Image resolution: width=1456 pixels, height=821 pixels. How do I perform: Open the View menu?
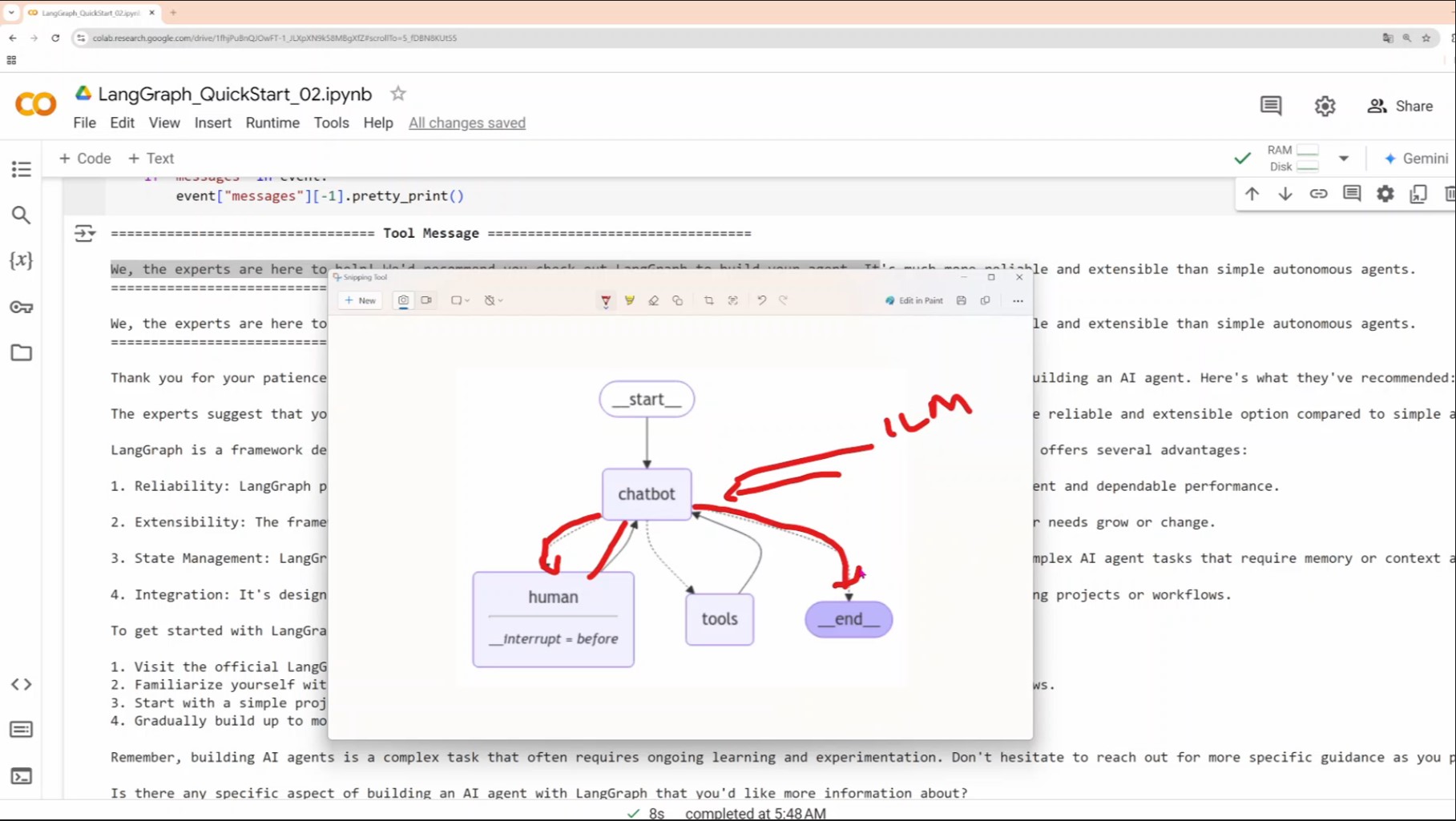164,123
